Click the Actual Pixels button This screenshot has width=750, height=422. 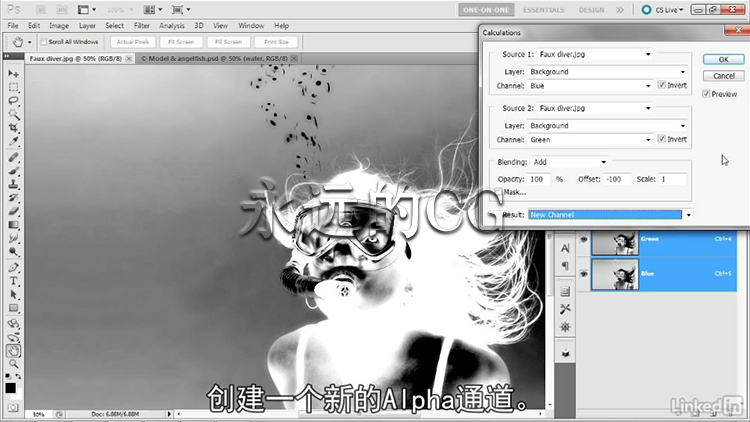(x=133, y=42)
